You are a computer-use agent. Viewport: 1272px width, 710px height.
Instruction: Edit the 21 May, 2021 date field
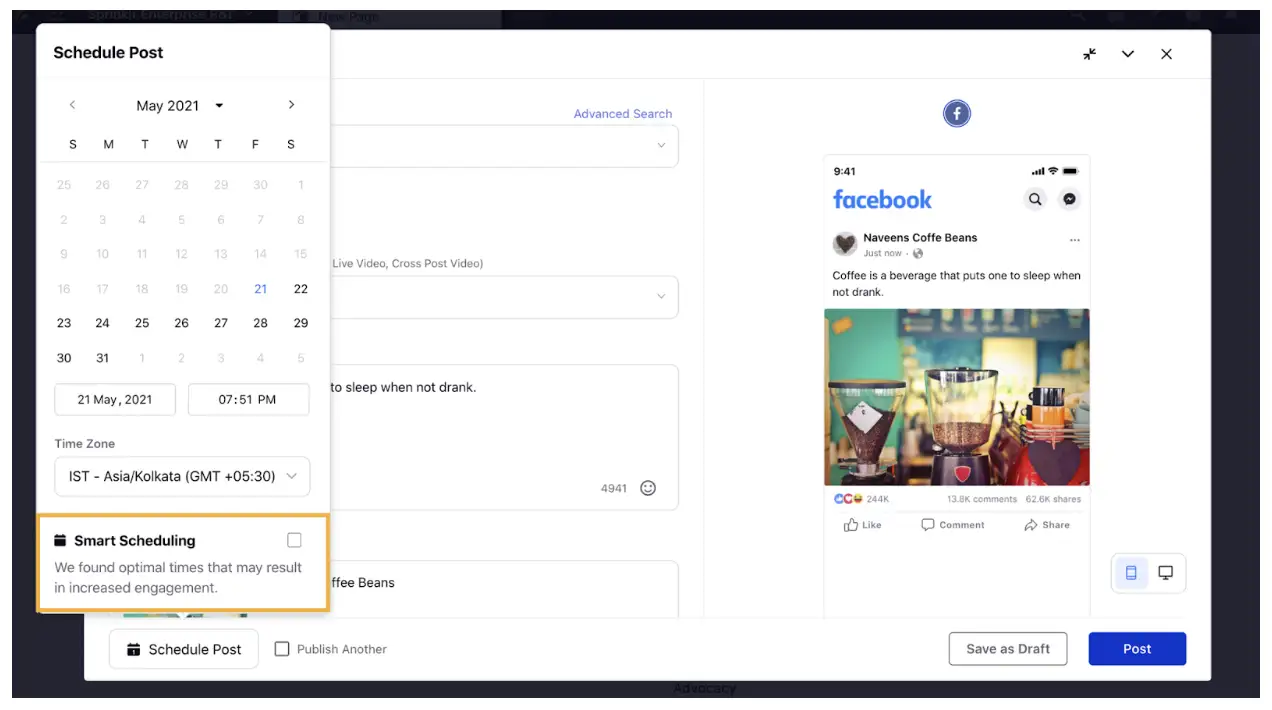pos(115,399)
